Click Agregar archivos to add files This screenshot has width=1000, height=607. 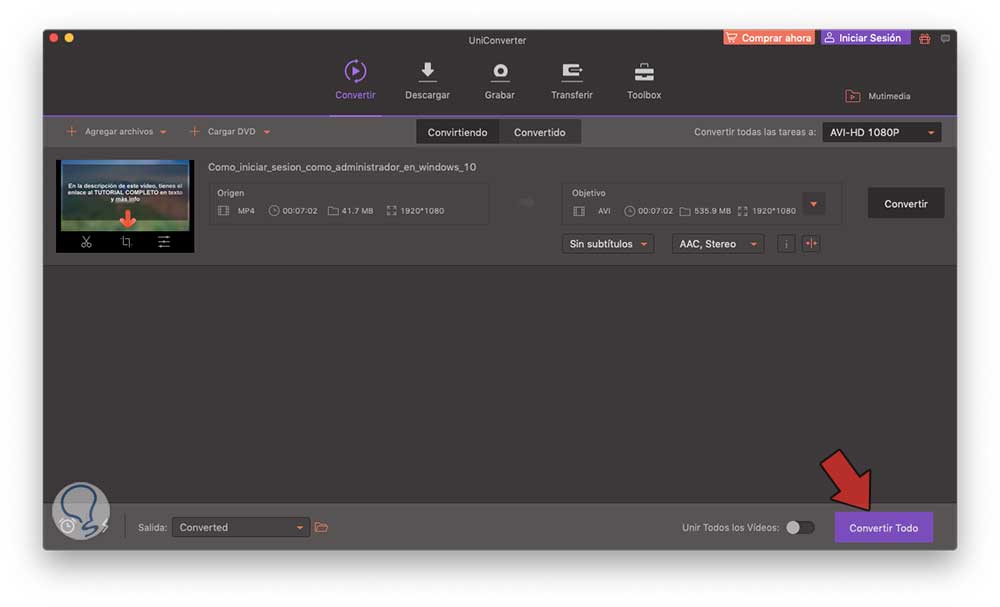pos(110,131)
